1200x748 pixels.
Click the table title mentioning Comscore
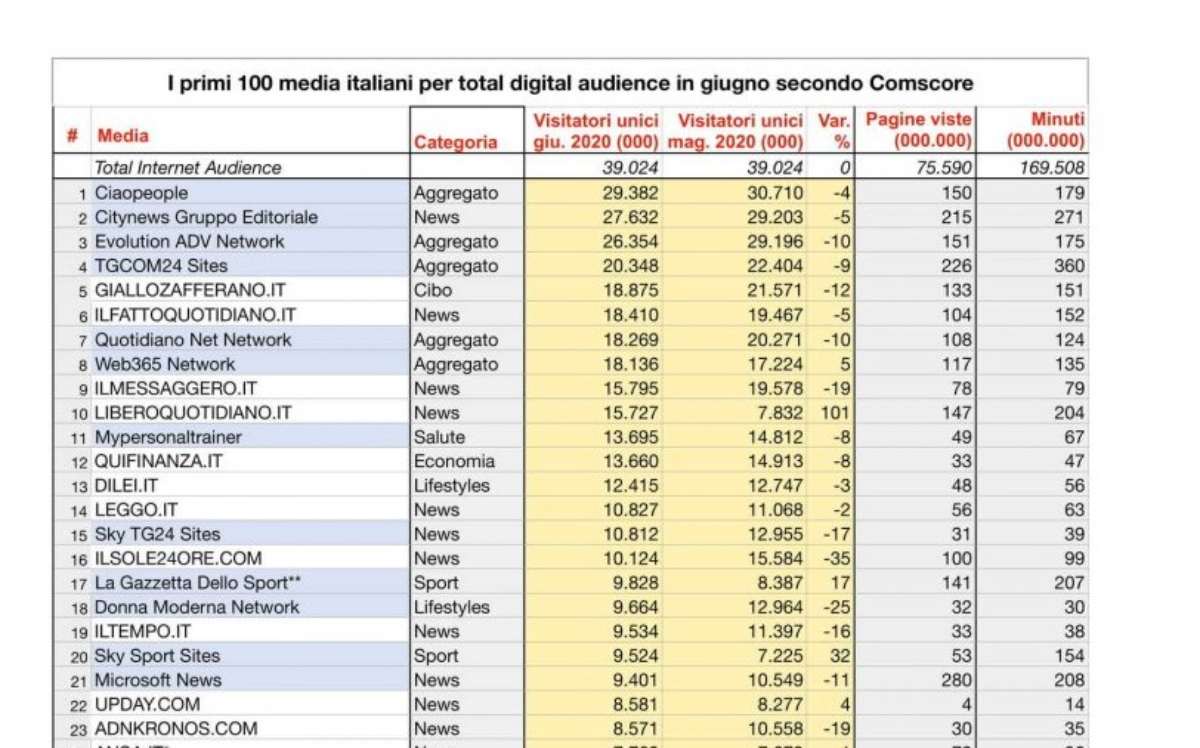570,83
